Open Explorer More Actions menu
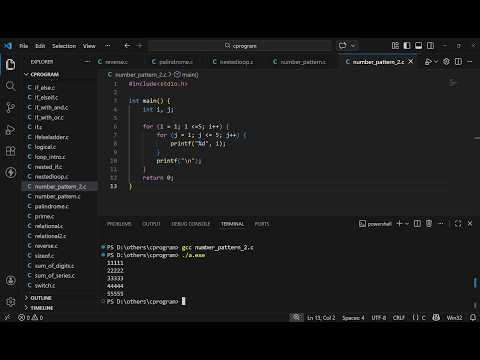 point(87,62)
